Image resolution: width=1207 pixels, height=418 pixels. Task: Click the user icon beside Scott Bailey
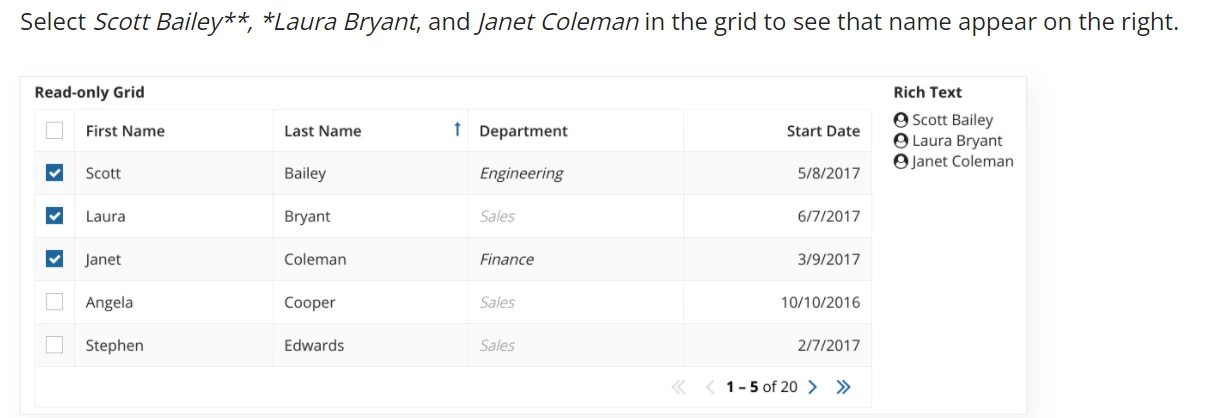pos(901,120)
